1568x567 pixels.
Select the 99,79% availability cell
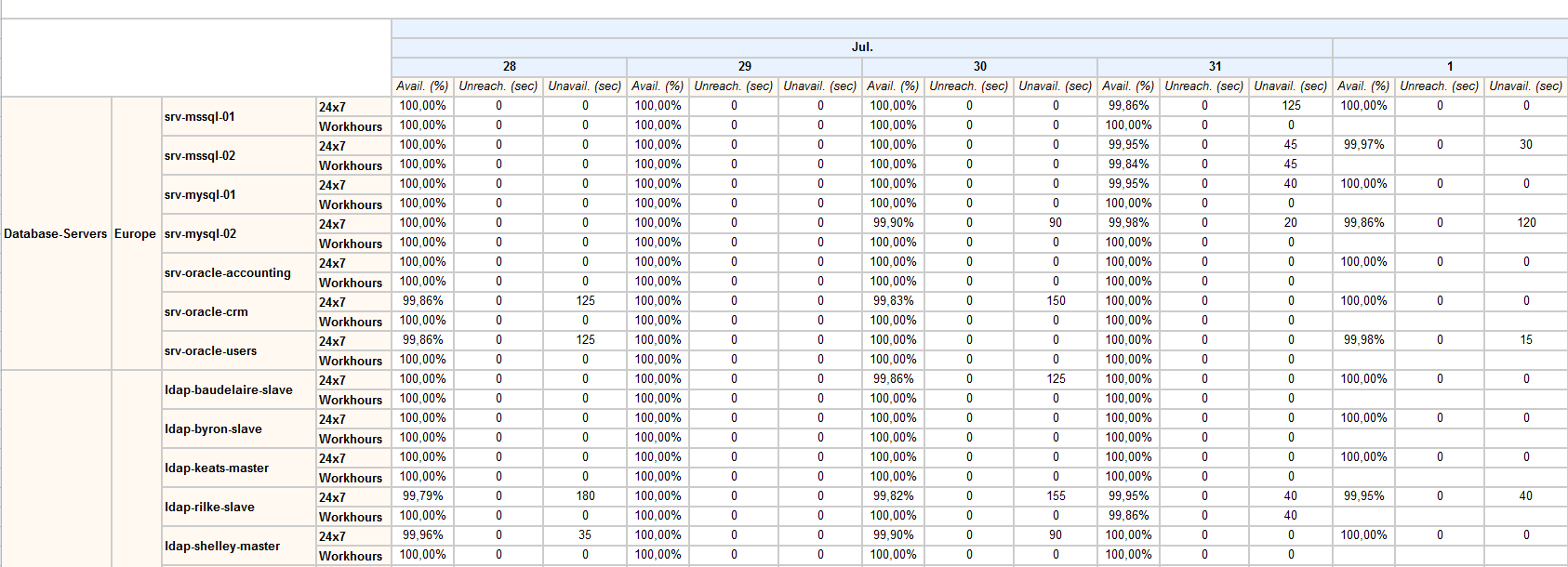tap(422, 496)
